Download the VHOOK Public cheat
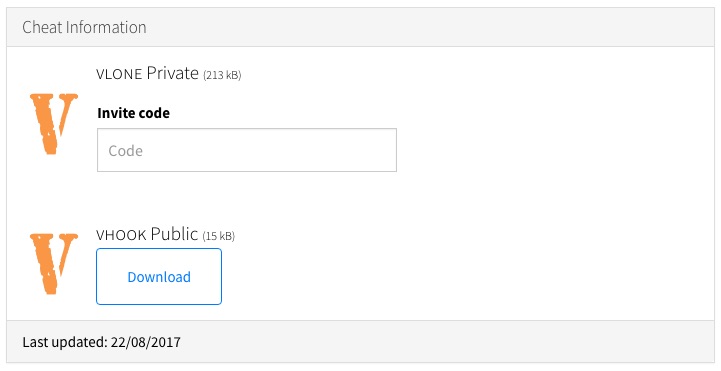 point(159,276)
